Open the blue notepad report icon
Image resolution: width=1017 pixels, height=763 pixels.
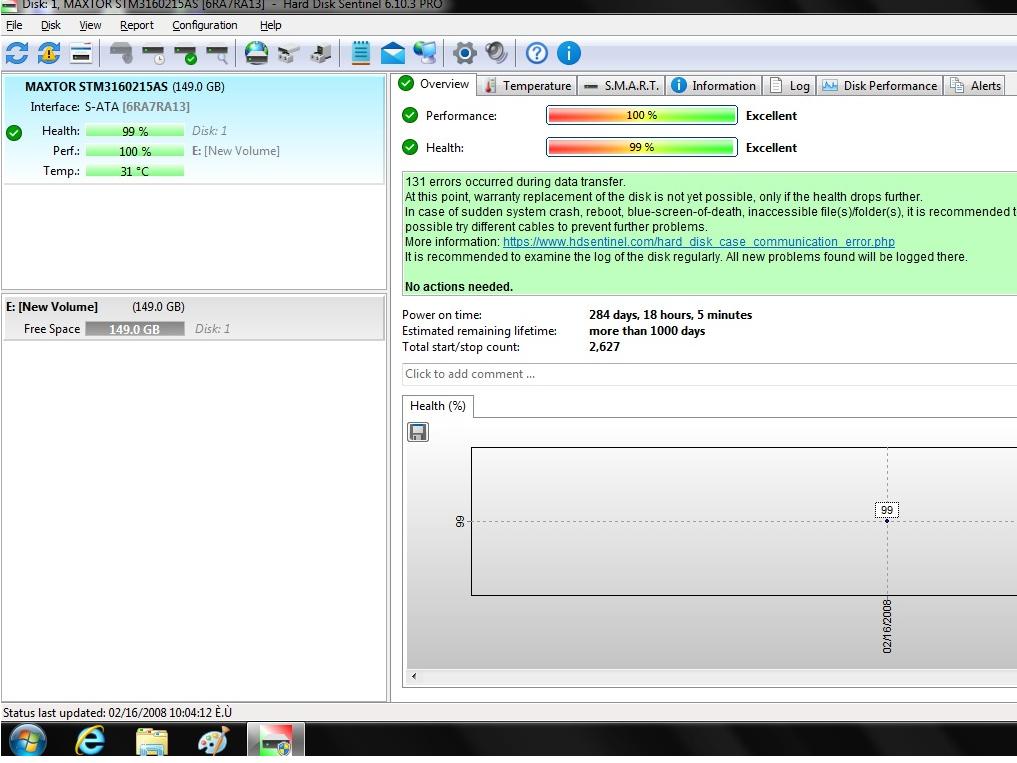[x=361, y=53]
